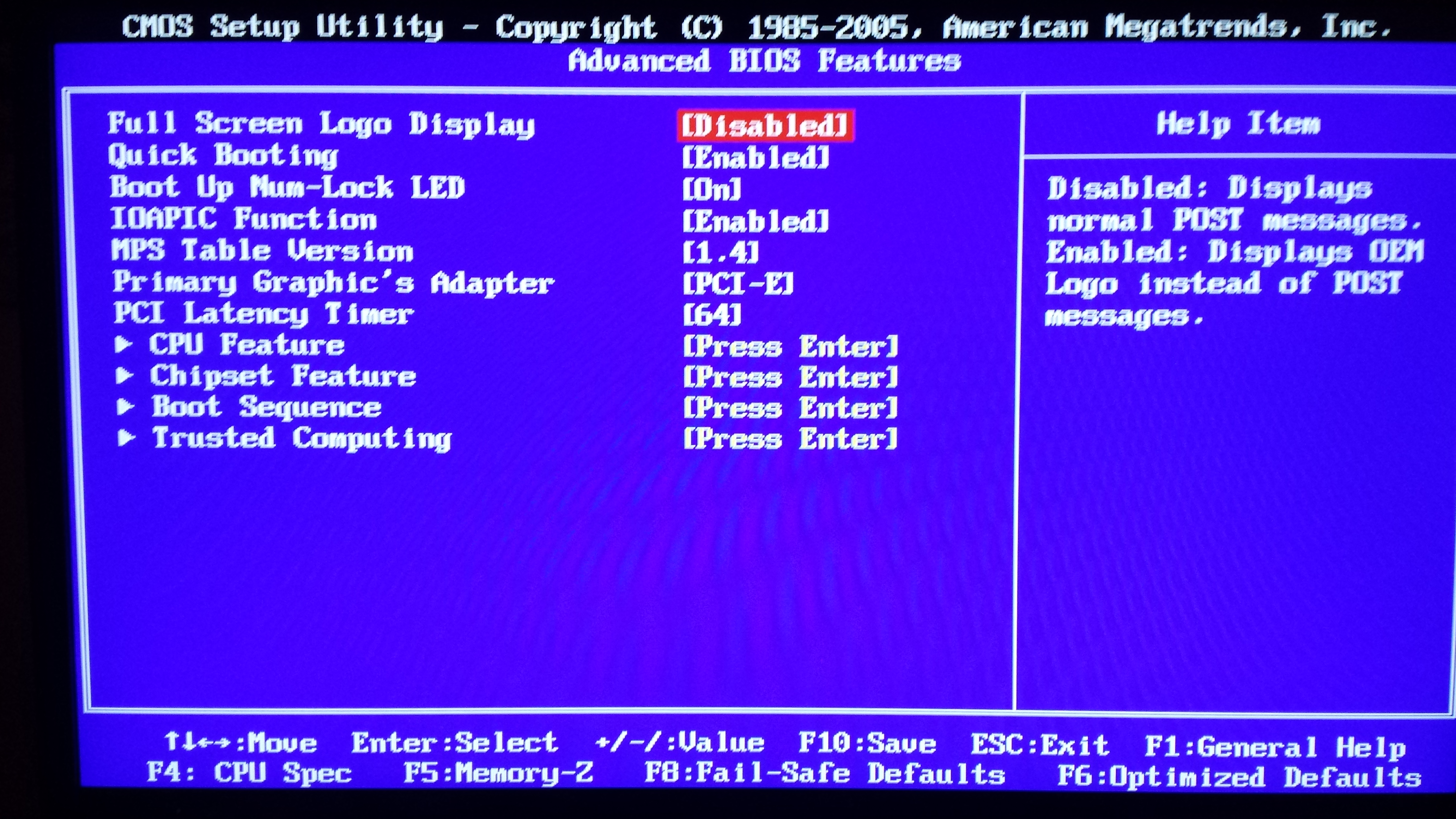Select the CPU Feature submenu label
The width and height of the screenshot is (1456, 819).
click(247, 345)
